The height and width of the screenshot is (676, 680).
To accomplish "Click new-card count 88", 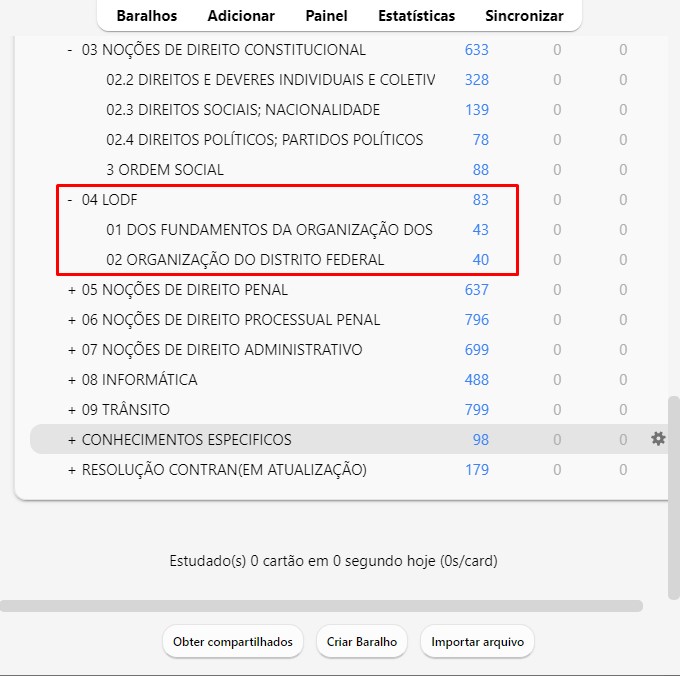I will pos(481,170).
